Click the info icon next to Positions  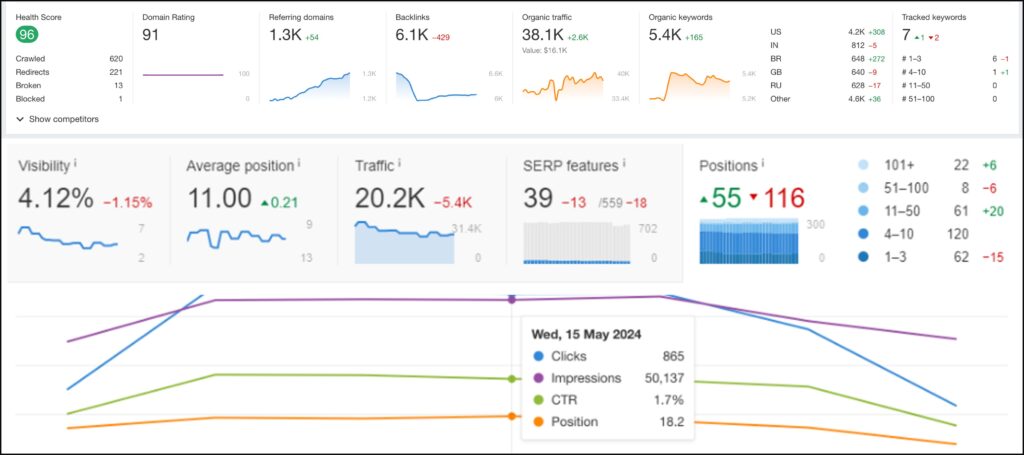(763, 163)
